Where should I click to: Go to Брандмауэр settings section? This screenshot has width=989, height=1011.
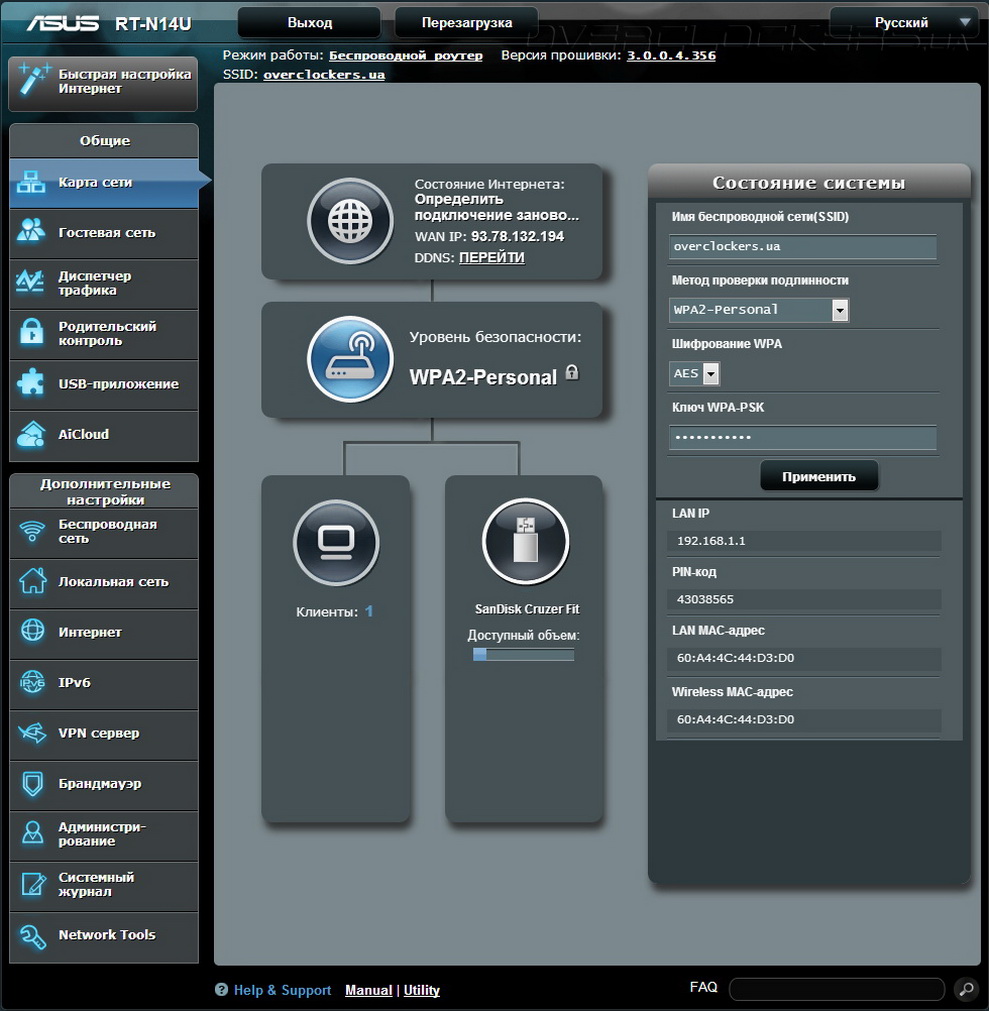[99, 784]
